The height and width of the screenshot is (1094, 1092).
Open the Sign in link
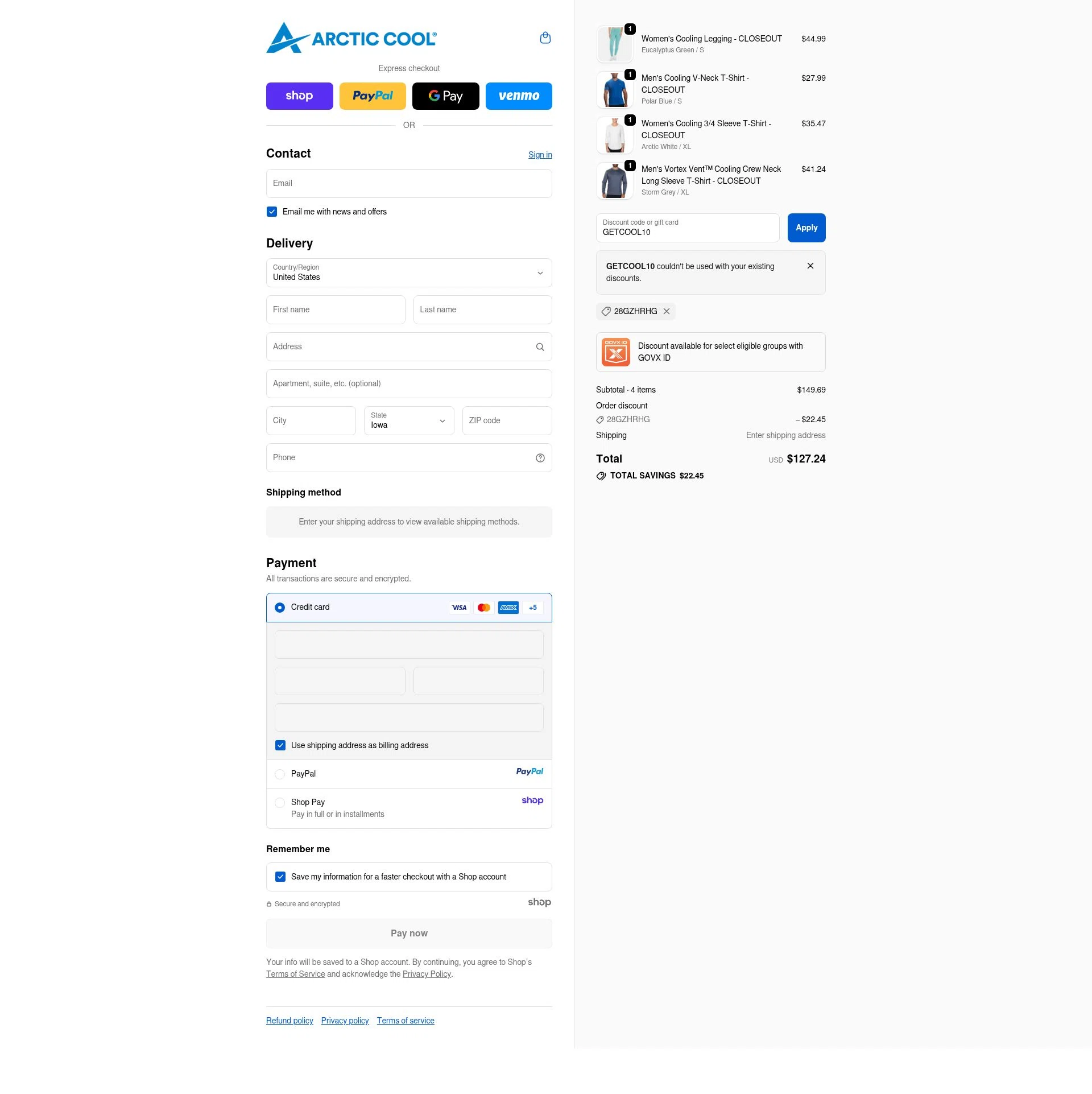540,155
